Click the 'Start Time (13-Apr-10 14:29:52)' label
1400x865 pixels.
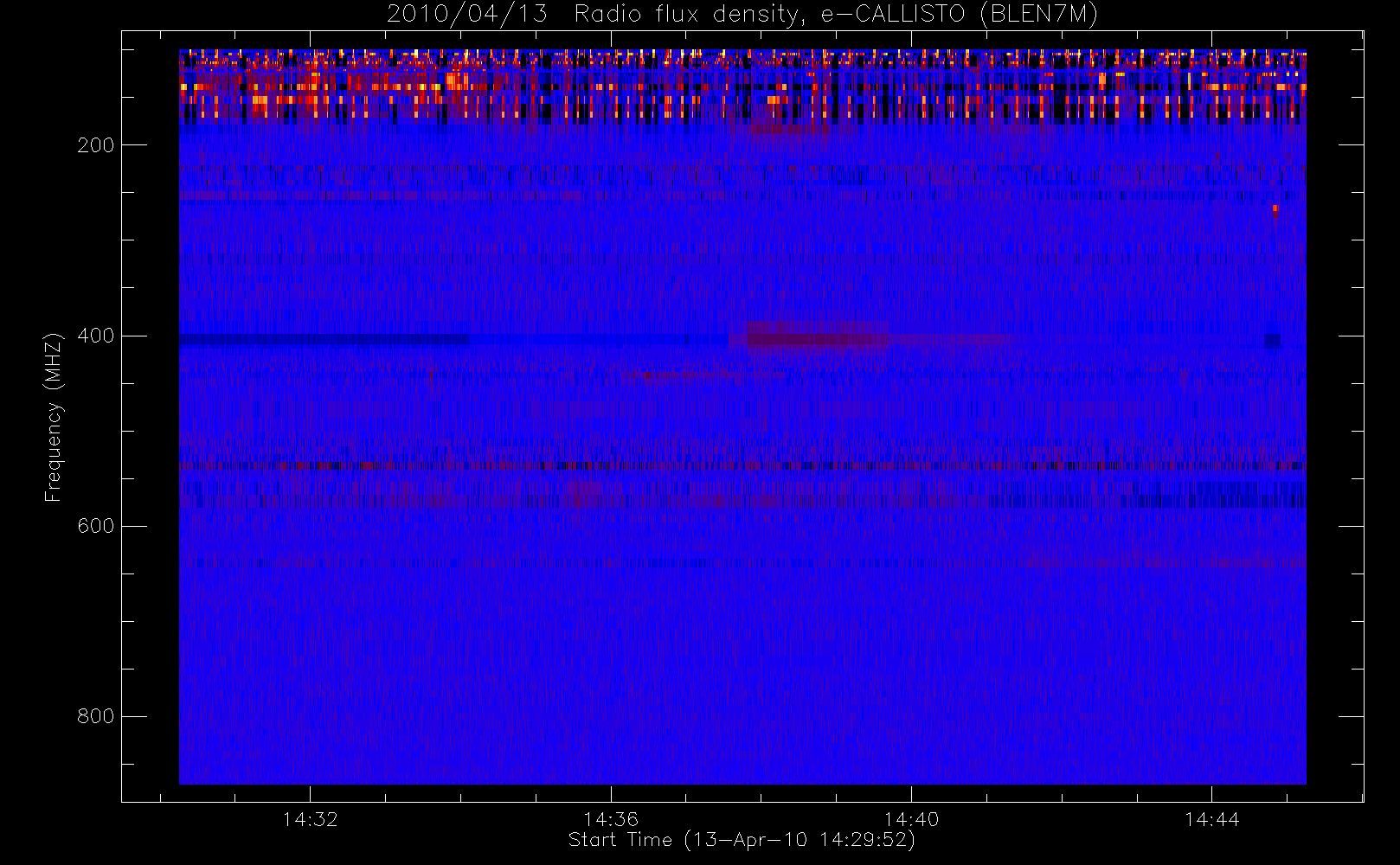(x=742, y=840)
